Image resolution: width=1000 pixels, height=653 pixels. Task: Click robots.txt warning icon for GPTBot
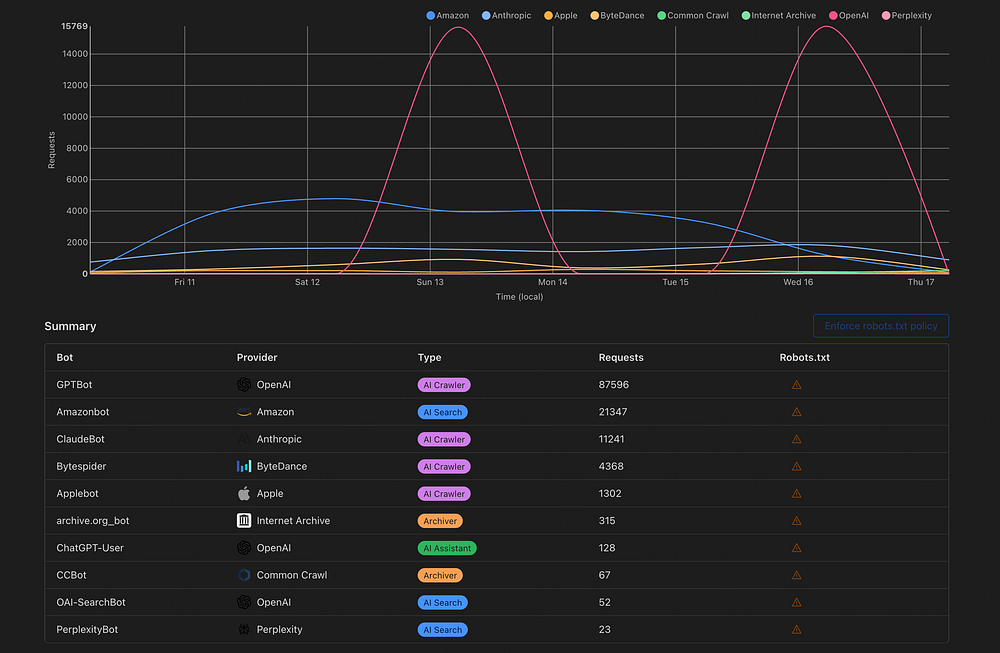[797, 385]
